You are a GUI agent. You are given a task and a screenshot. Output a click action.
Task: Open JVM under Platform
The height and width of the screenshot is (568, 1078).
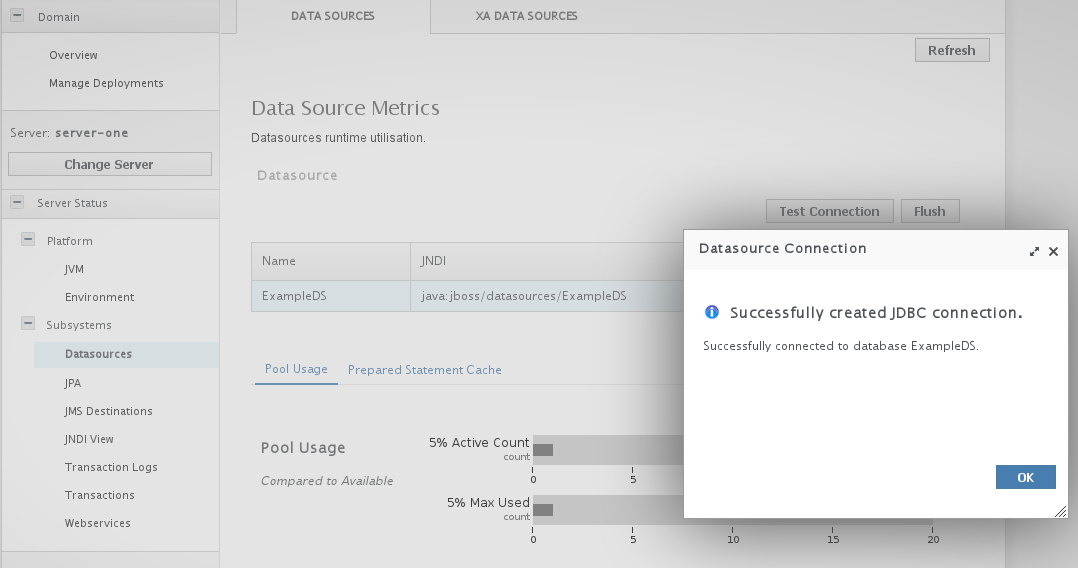point(74,269)
